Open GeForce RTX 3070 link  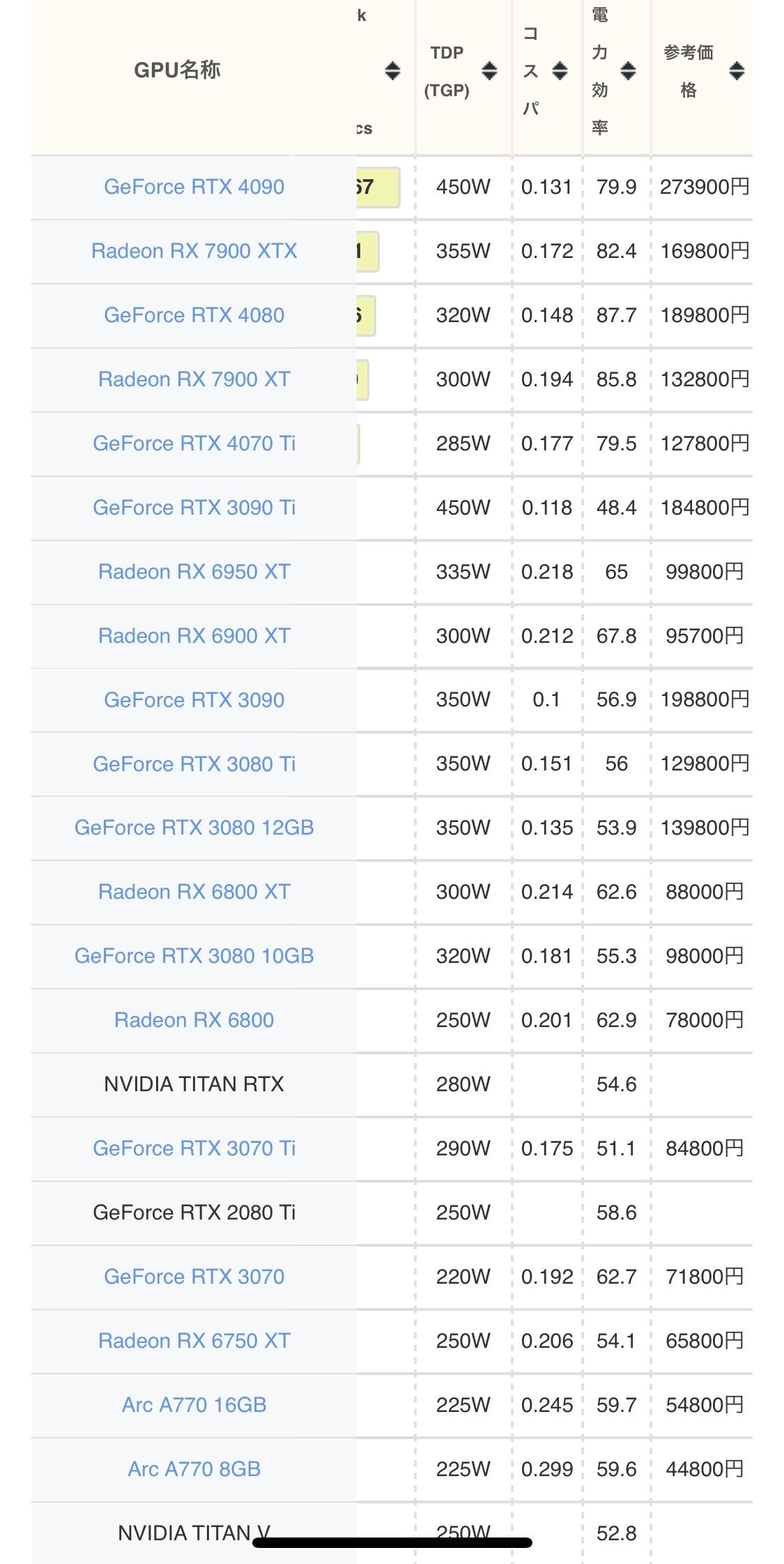pyautogui.click(x=194, y=1277)
